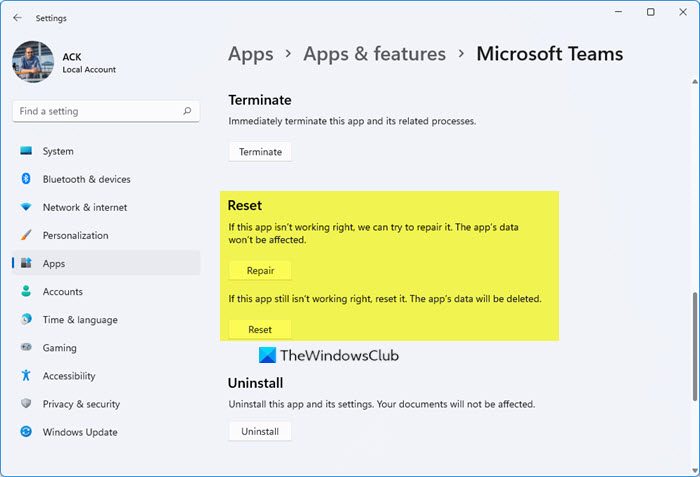
Task: Click the ACK profile picture
Action: [x=33, y=62]
